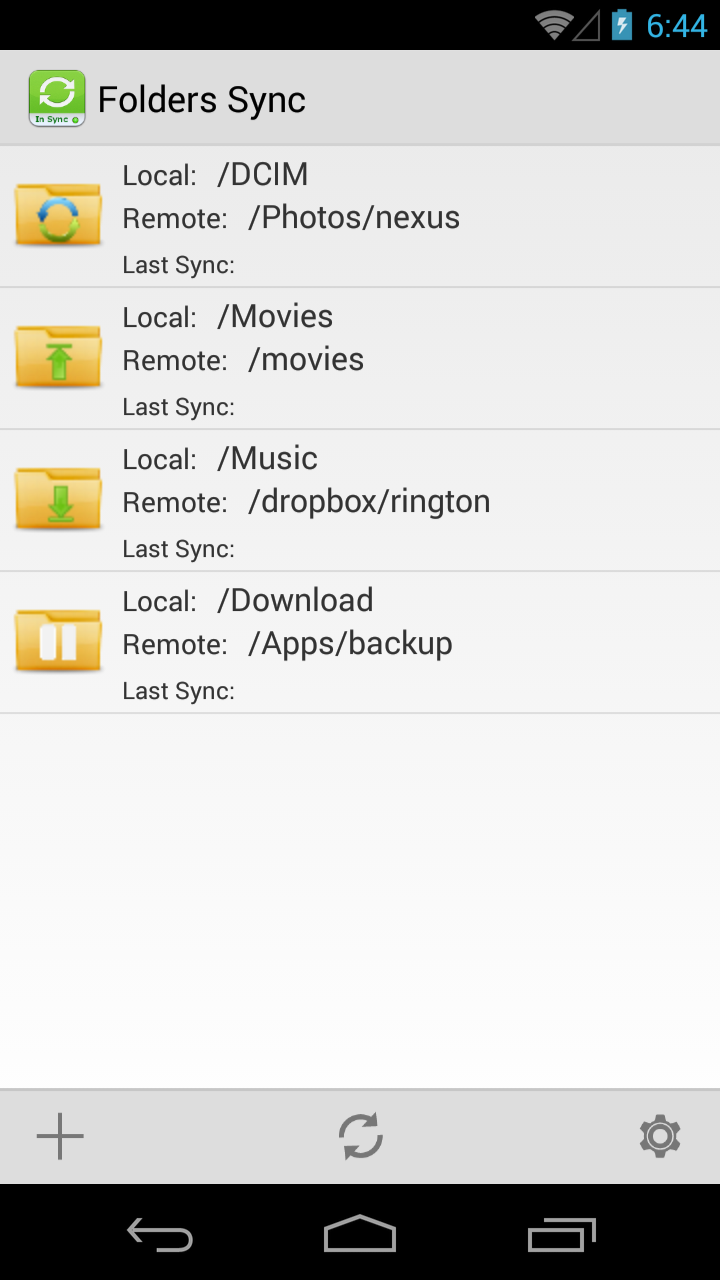Add a new folder pair with the plus icon
This screenshot has width=720, height=1280.
click(x=60, y=1136)
